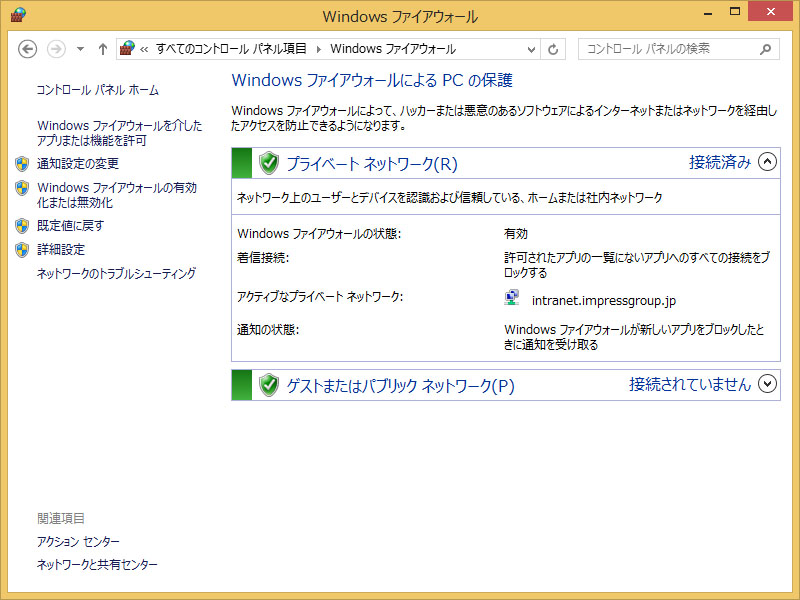Image resolution: width=800 pixels, height=600 pixels.
Task: Click the Windows ファイアウォールの状態: label
Action: pos(319,234)
